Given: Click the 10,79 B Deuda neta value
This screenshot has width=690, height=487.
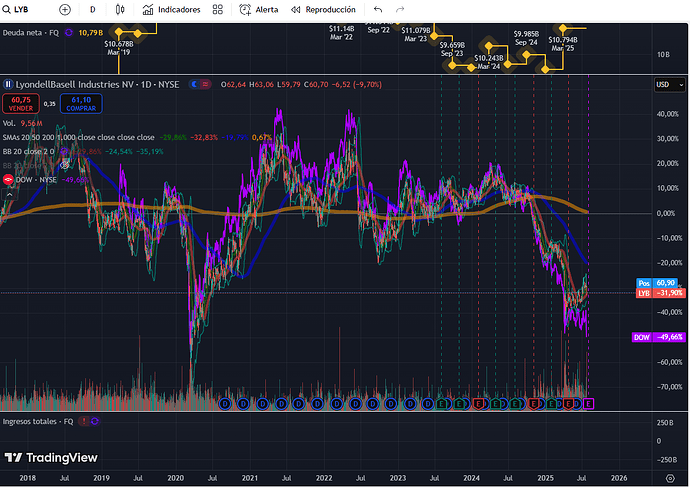Looking at the screenshot, I should pos(91,33).
